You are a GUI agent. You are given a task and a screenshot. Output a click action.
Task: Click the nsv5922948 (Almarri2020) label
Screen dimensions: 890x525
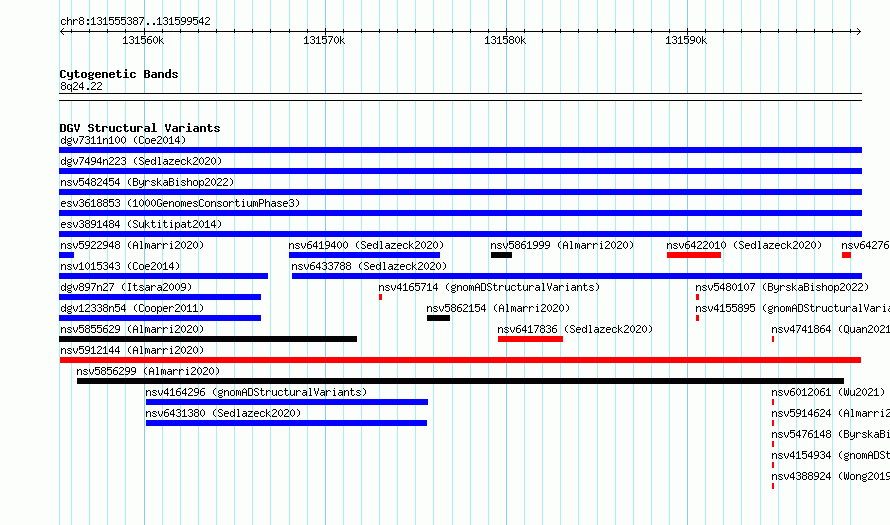click(132, 245)
